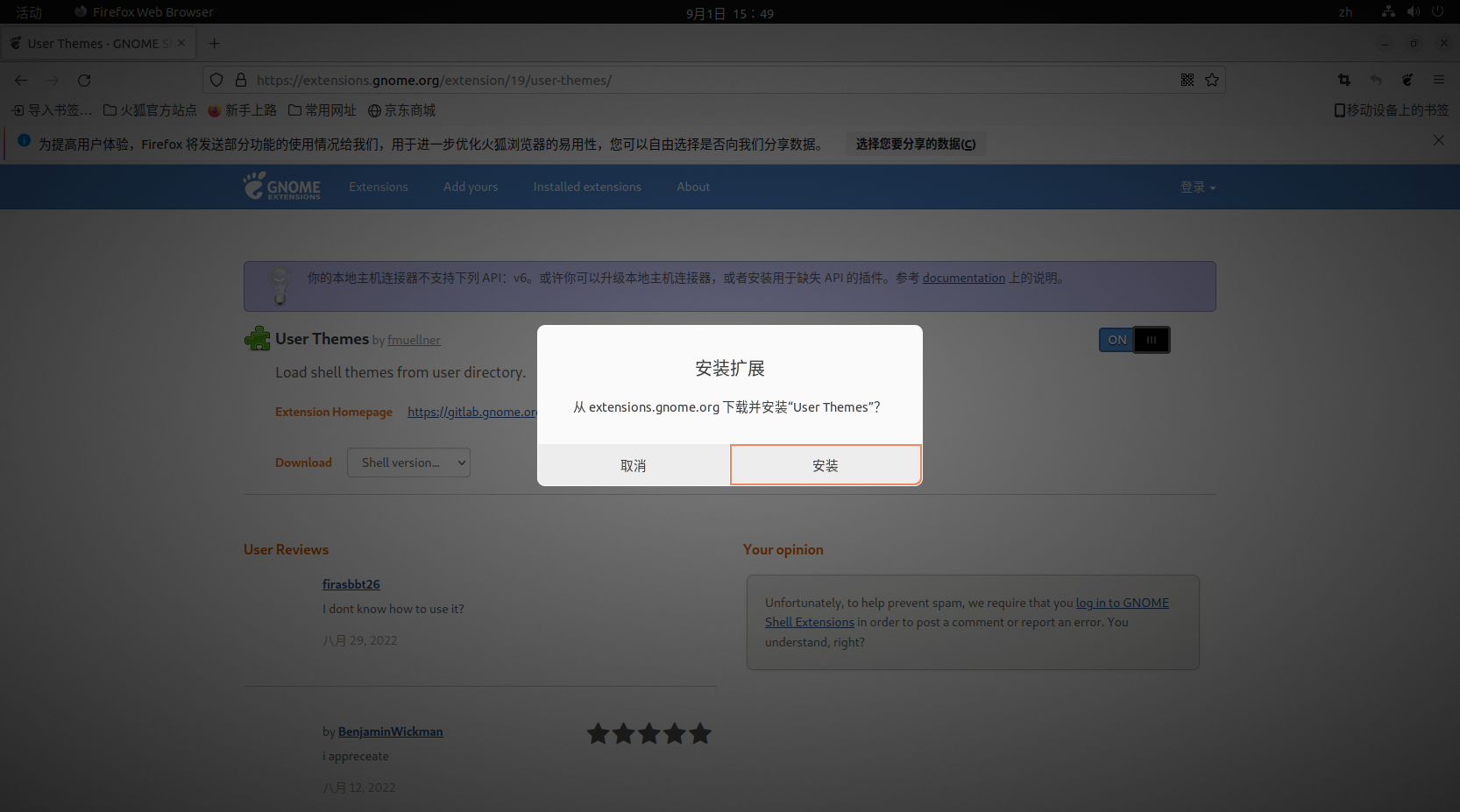Click 选择您要分享的数据 button
The width and height of the screenshot is (1460, 812).
pos(916,144)
